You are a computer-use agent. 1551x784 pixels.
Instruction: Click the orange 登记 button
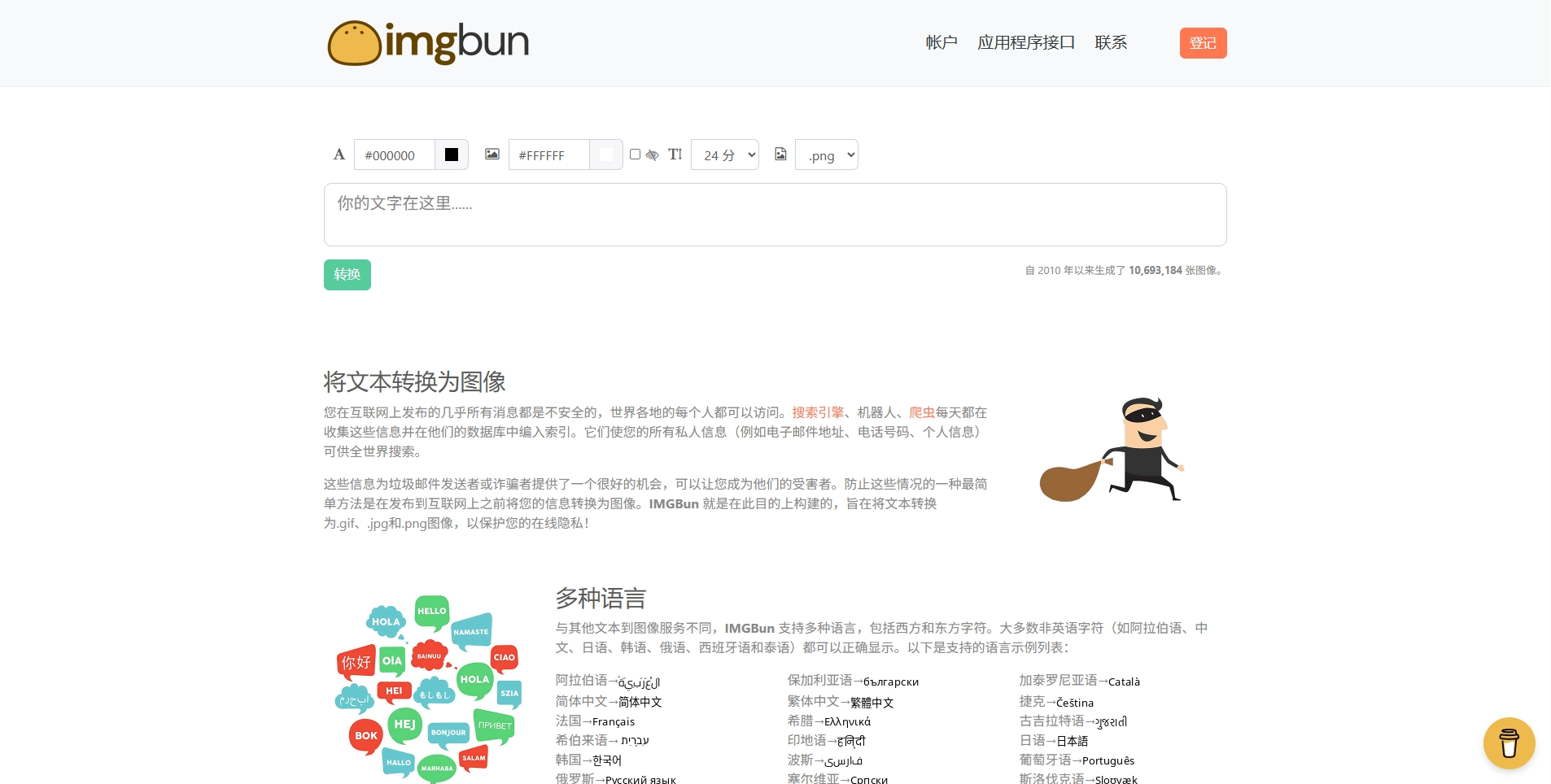[1203, 43]
